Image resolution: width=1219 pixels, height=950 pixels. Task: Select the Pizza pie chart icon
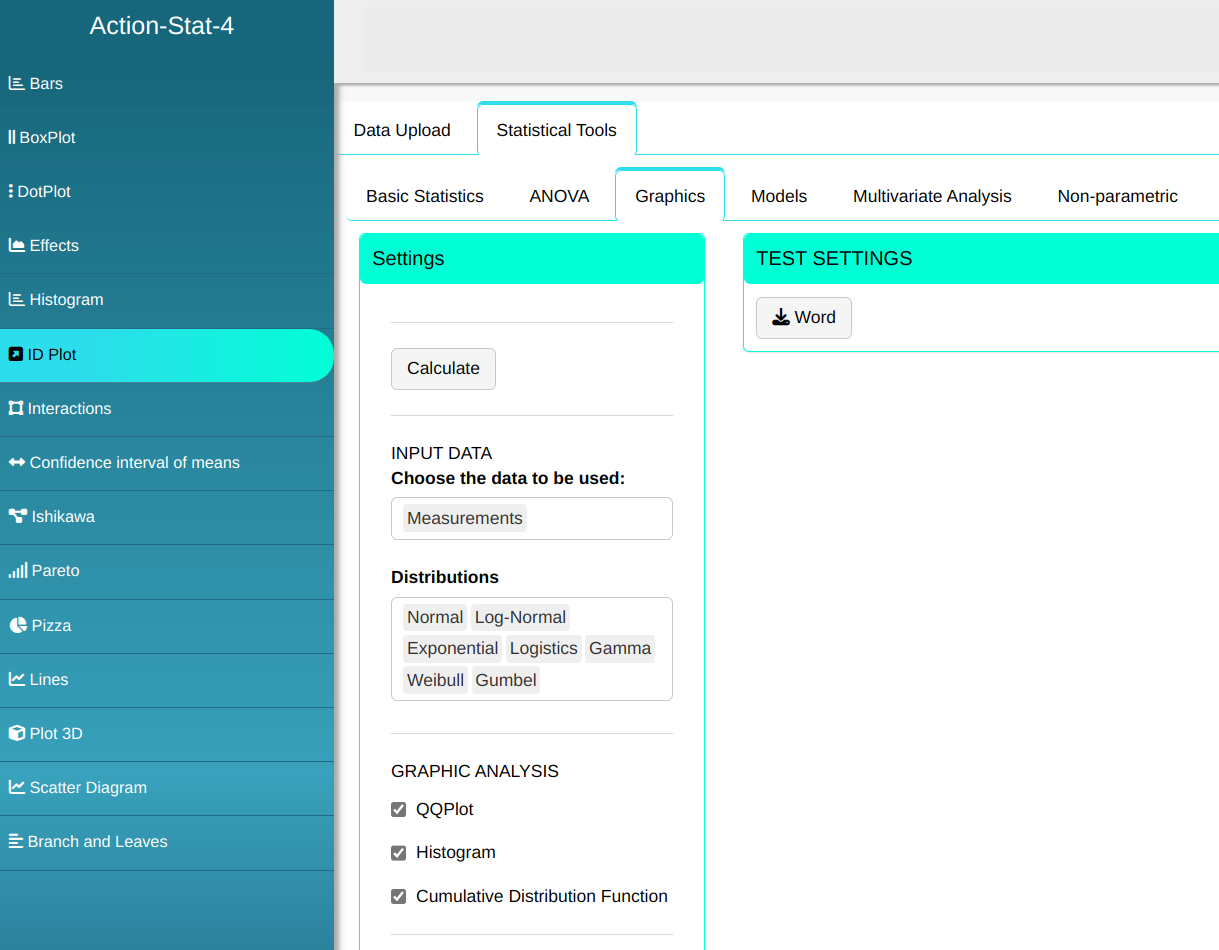click(x=17, y=626)
